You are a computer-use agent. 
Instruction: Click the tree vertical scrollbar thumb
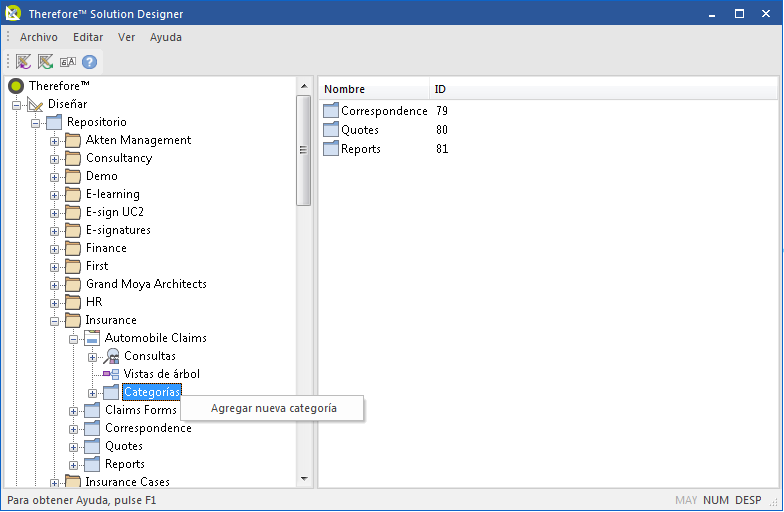pos(304,150)
